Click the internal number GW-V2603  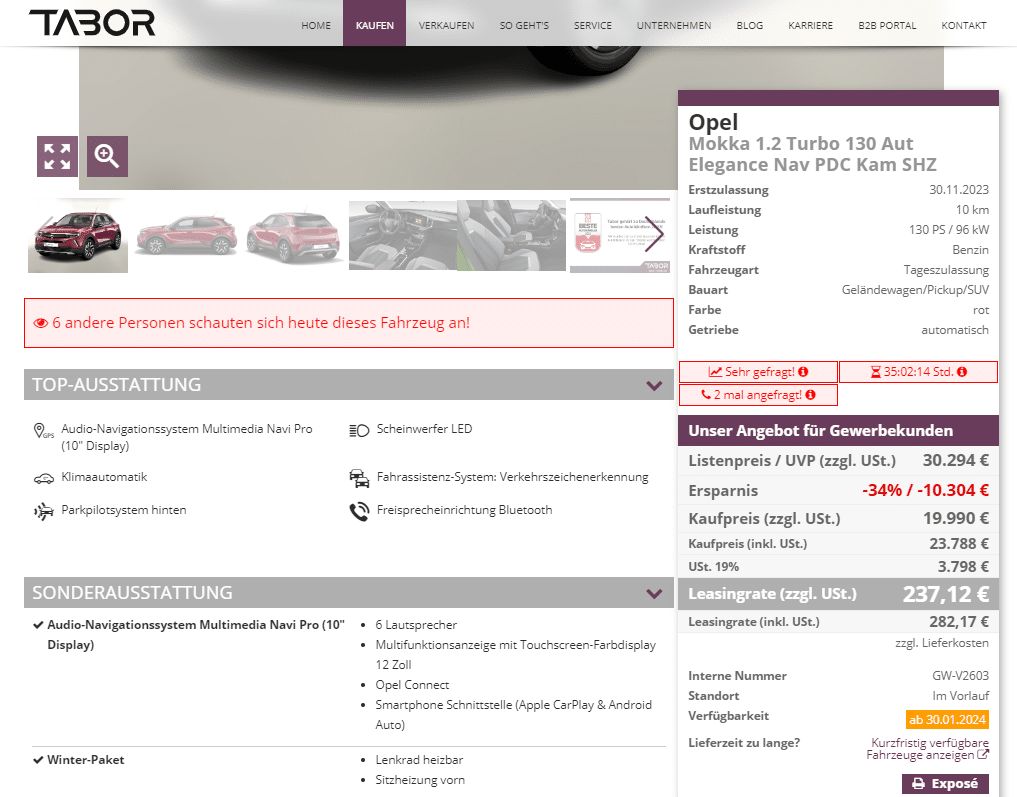[961, 676]
